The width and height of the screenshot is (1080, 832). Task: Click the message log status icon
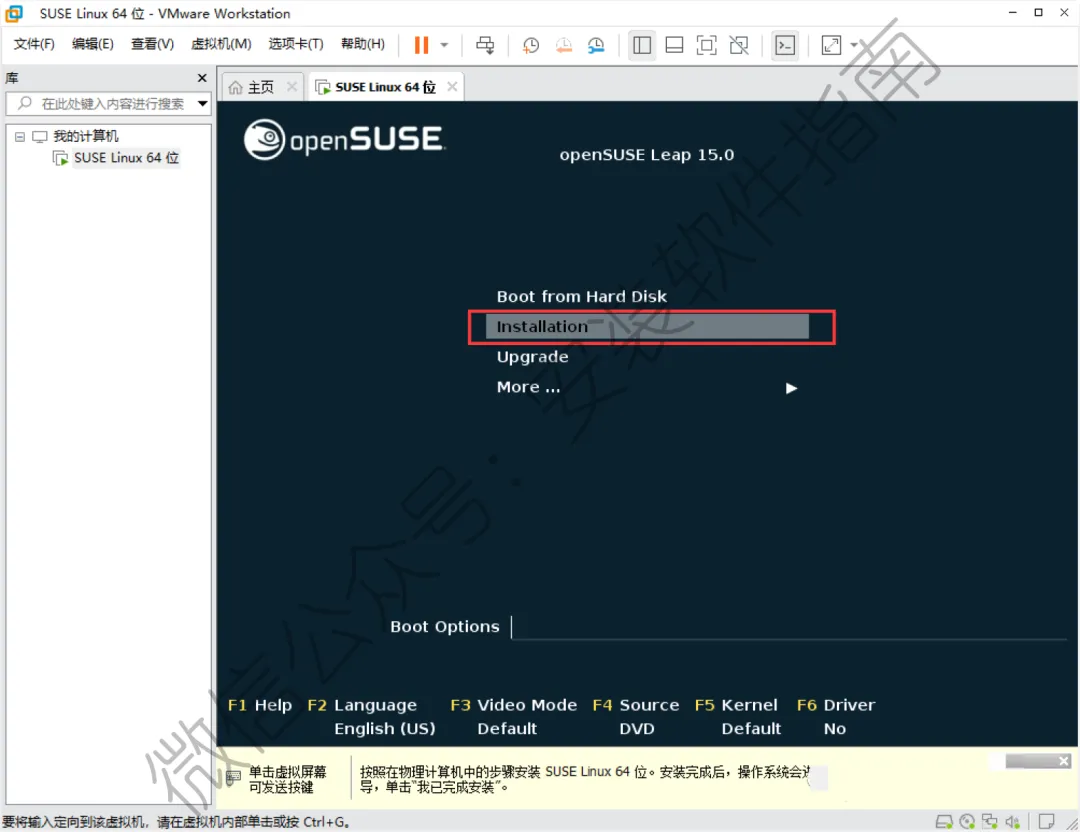pyautogui.click(x=1046, y=822)
